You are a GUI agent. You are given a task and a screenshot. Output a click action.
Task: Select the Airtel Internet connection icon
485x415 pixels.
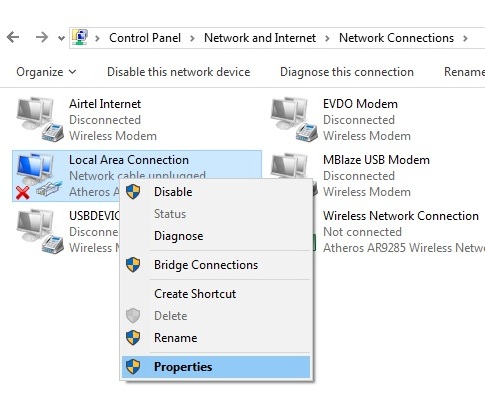click(40, 119)
